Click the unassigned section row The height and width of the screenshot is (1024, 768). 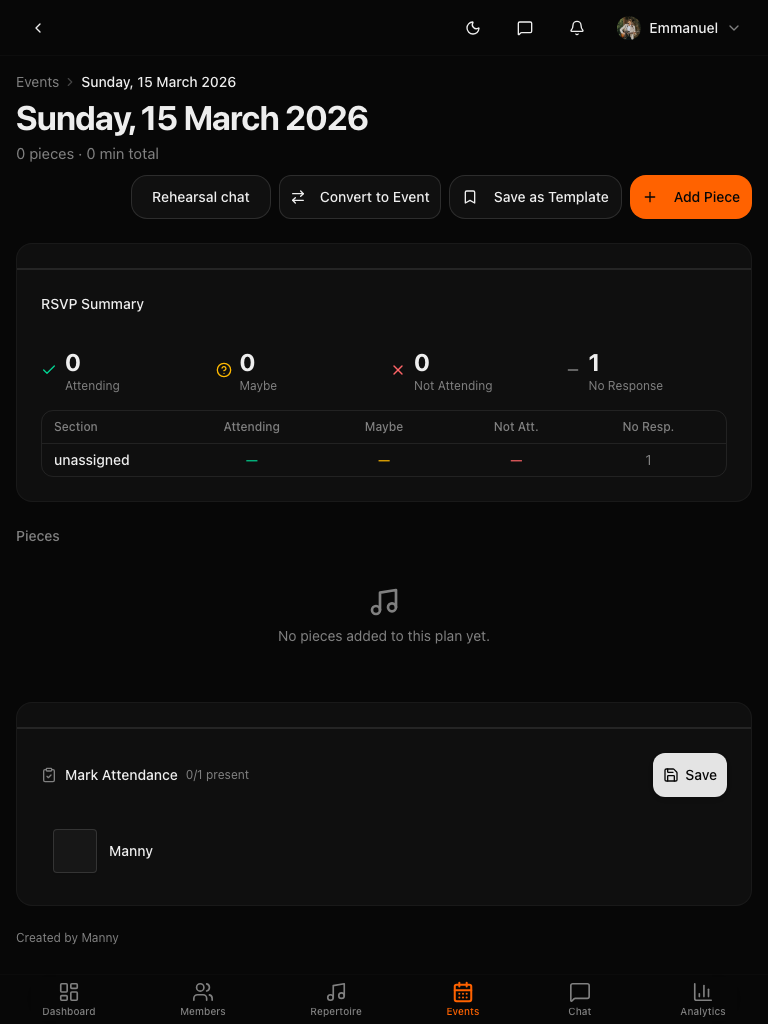tap(92, 460)
